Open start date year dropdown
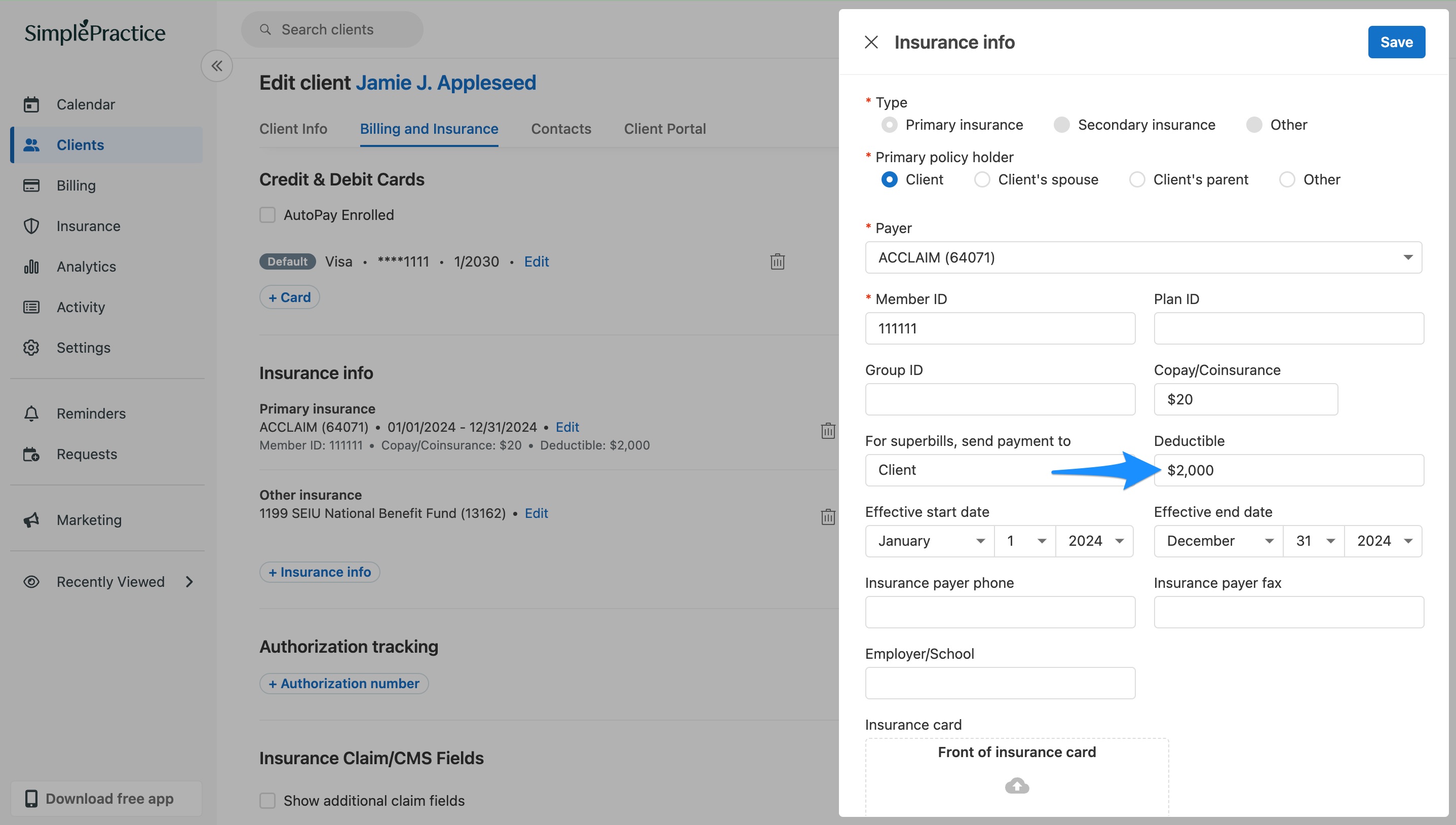1456x825 pixels. point(1094,541)
